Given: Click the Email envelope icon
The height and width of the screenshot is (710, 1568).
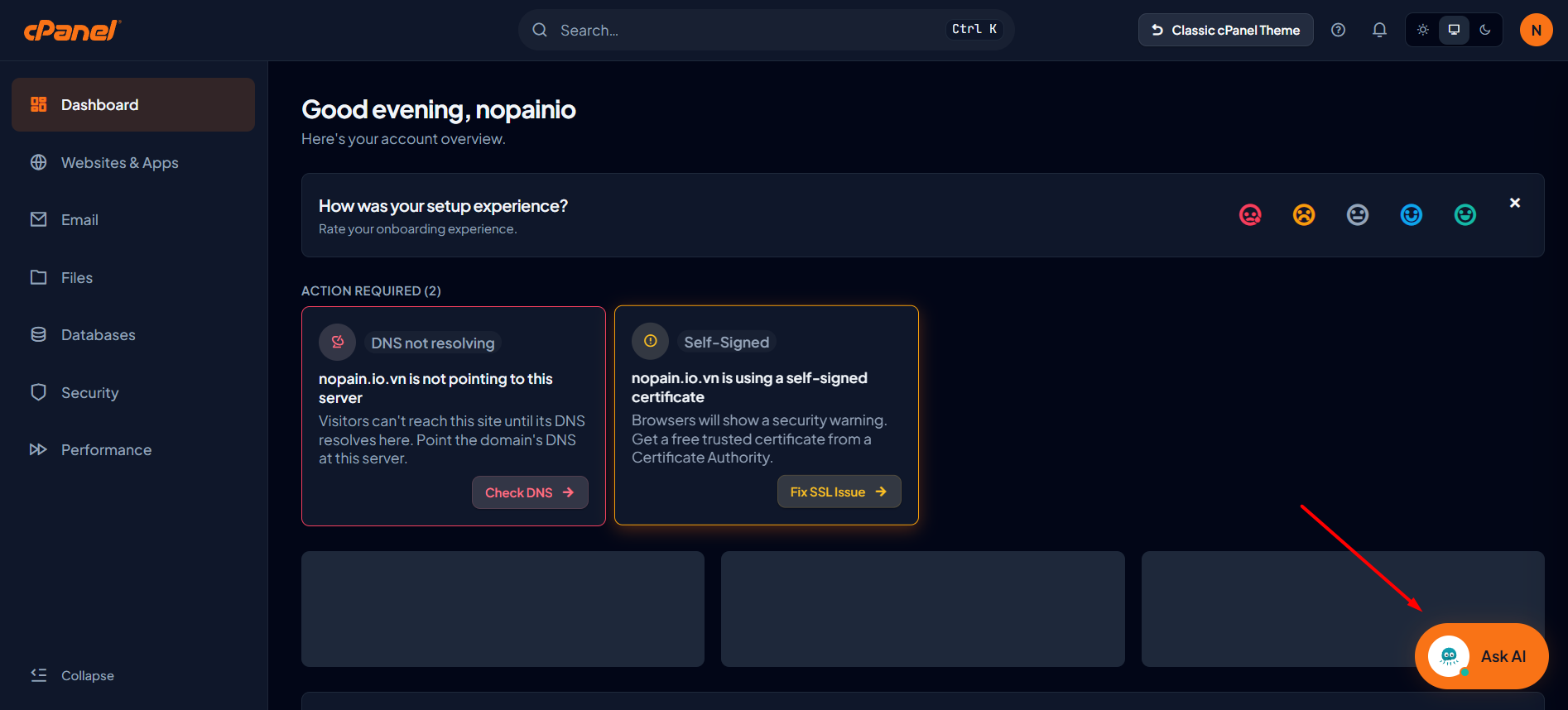Looking at the screenshot, I should tap(39, 219).
